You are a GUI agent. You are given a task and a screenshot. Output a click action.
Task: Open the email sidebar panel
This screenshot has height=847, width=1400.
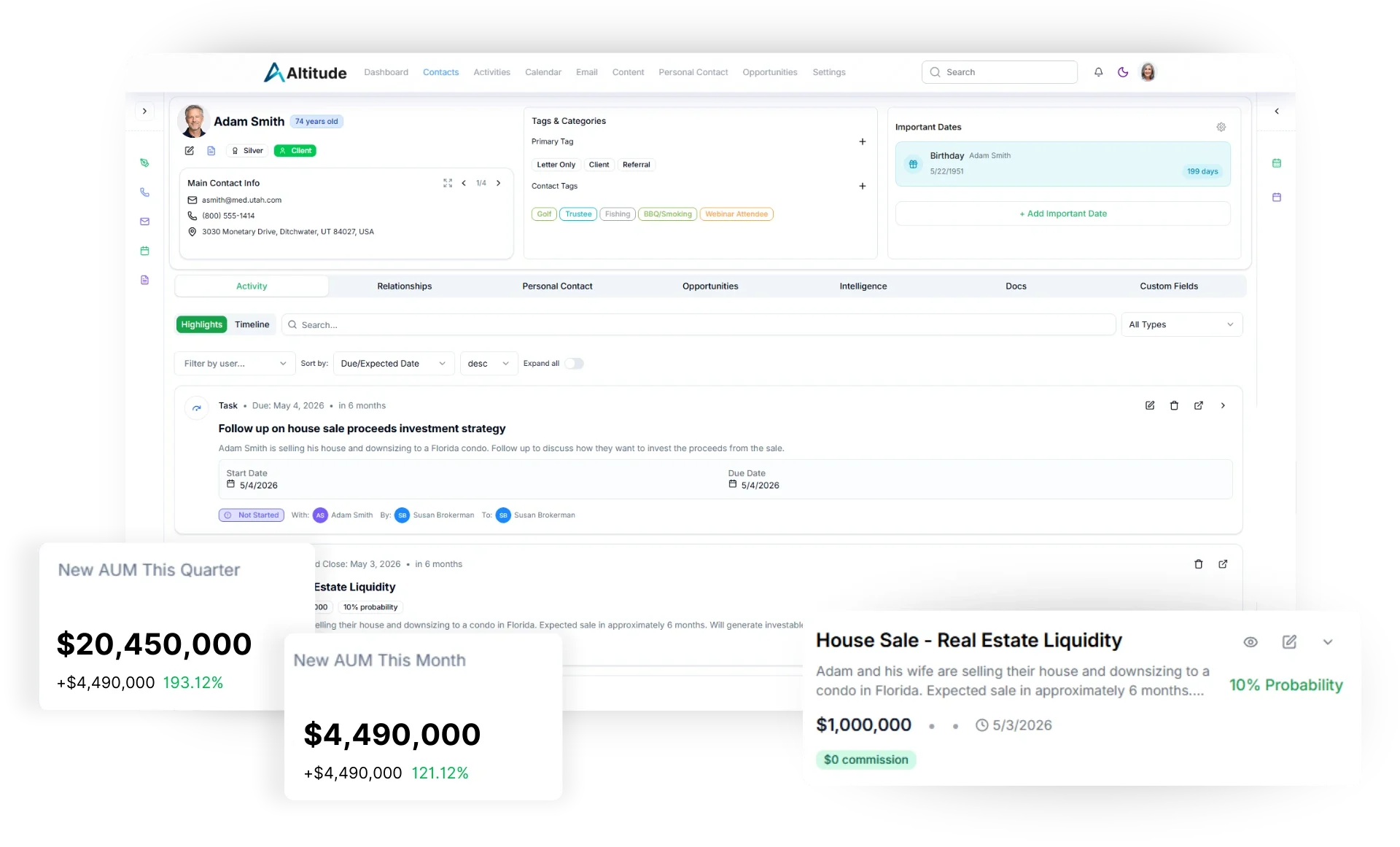(x=145, y=222)
